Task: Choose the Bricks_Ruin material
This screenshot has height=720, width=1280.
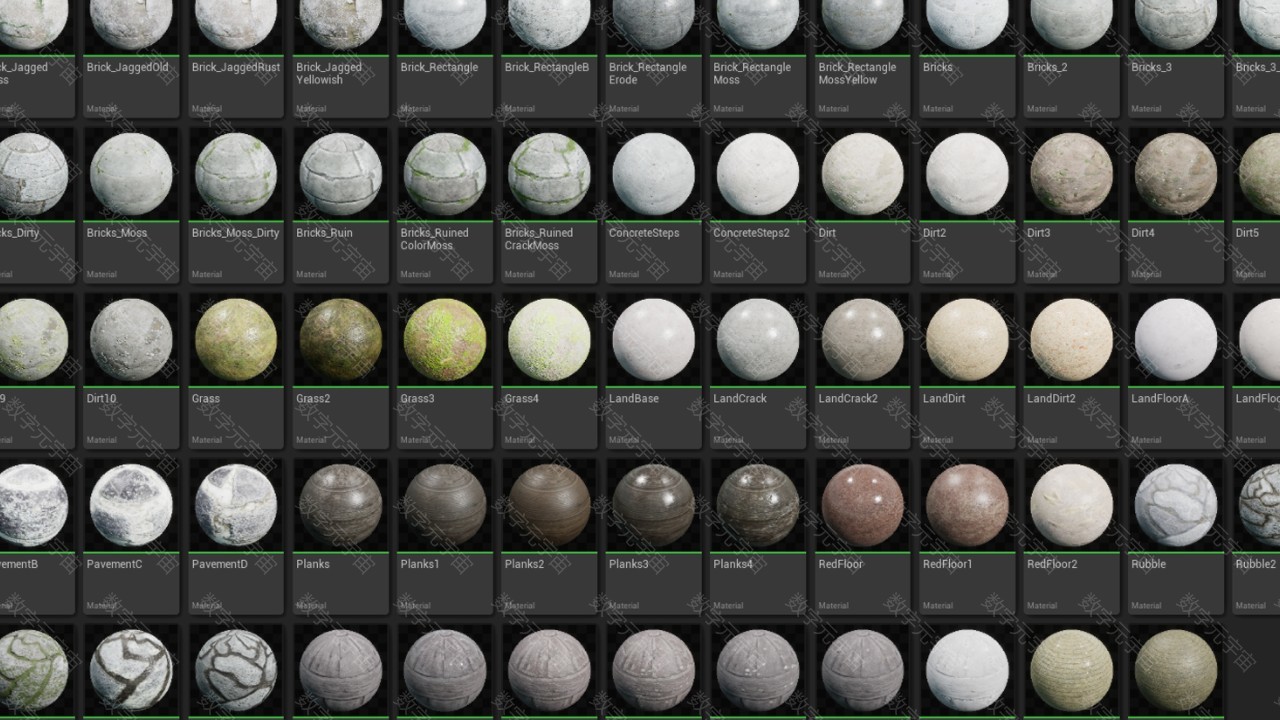Action: [x=340, y=204]
